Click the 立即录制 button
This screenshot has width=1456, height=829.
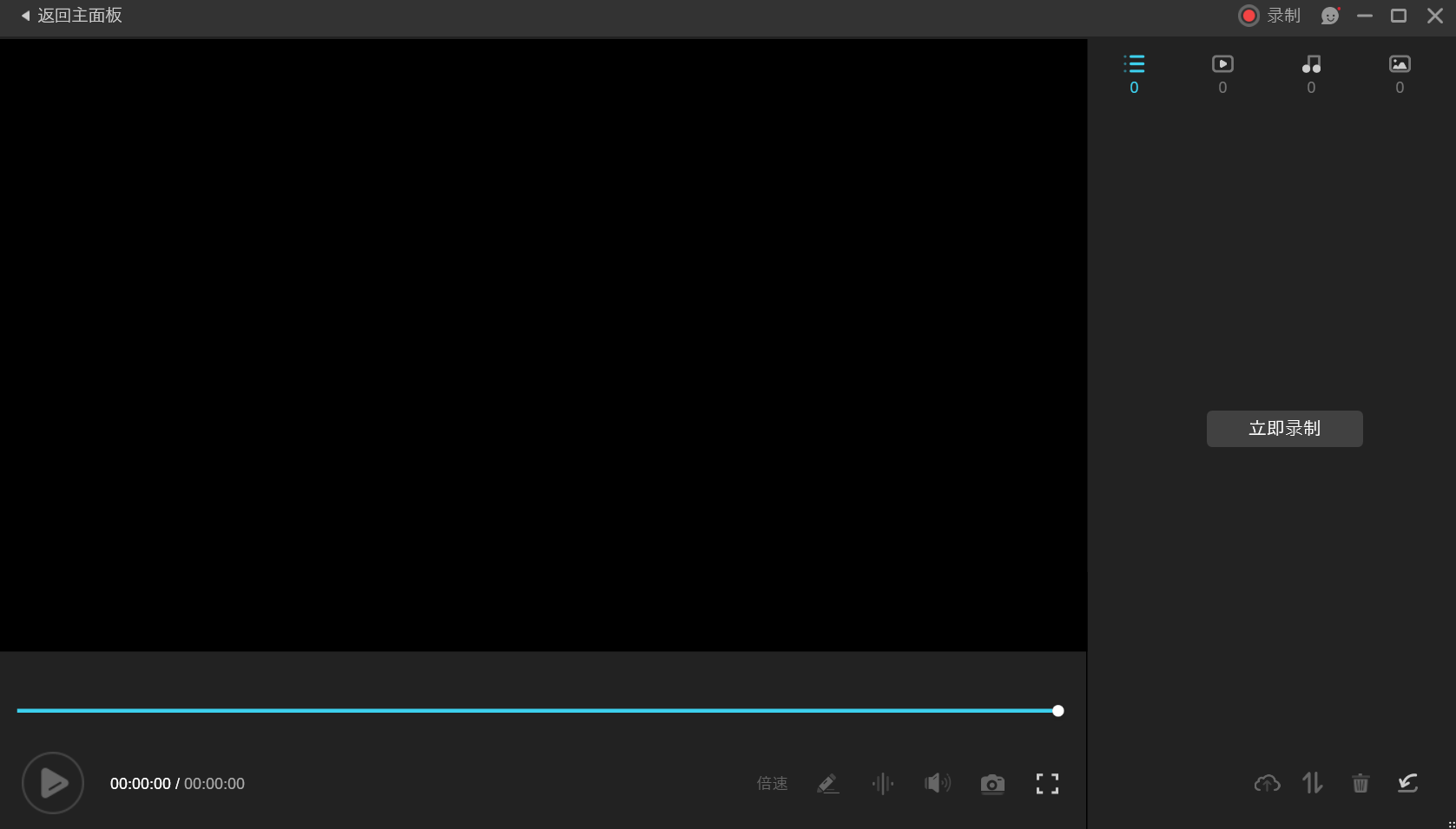[x=1284, y=429]
